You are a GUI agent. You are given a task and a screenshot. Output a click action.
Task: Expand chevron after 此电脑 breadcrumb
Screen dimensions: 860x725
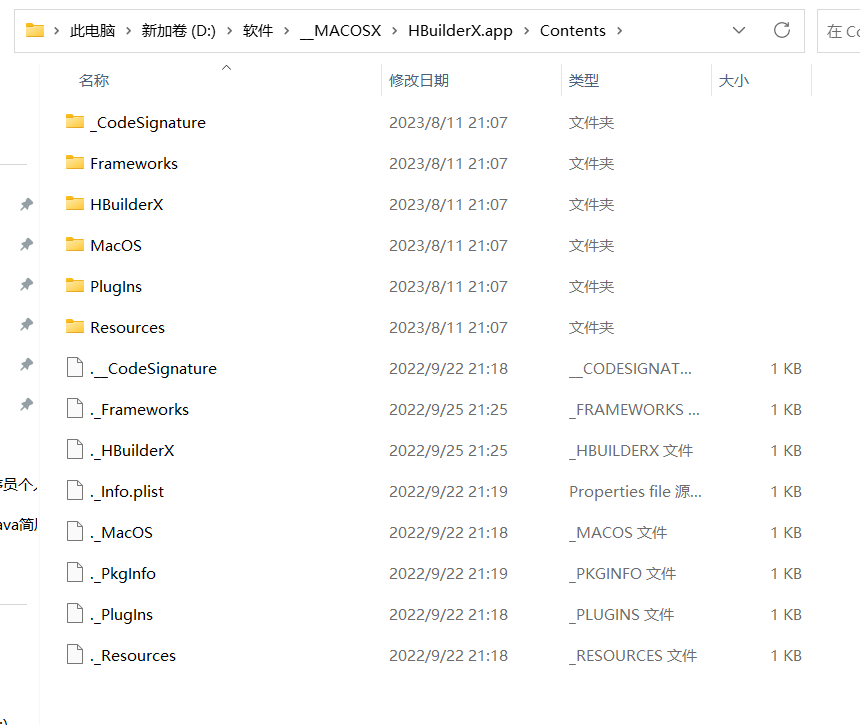coord(128,31)
